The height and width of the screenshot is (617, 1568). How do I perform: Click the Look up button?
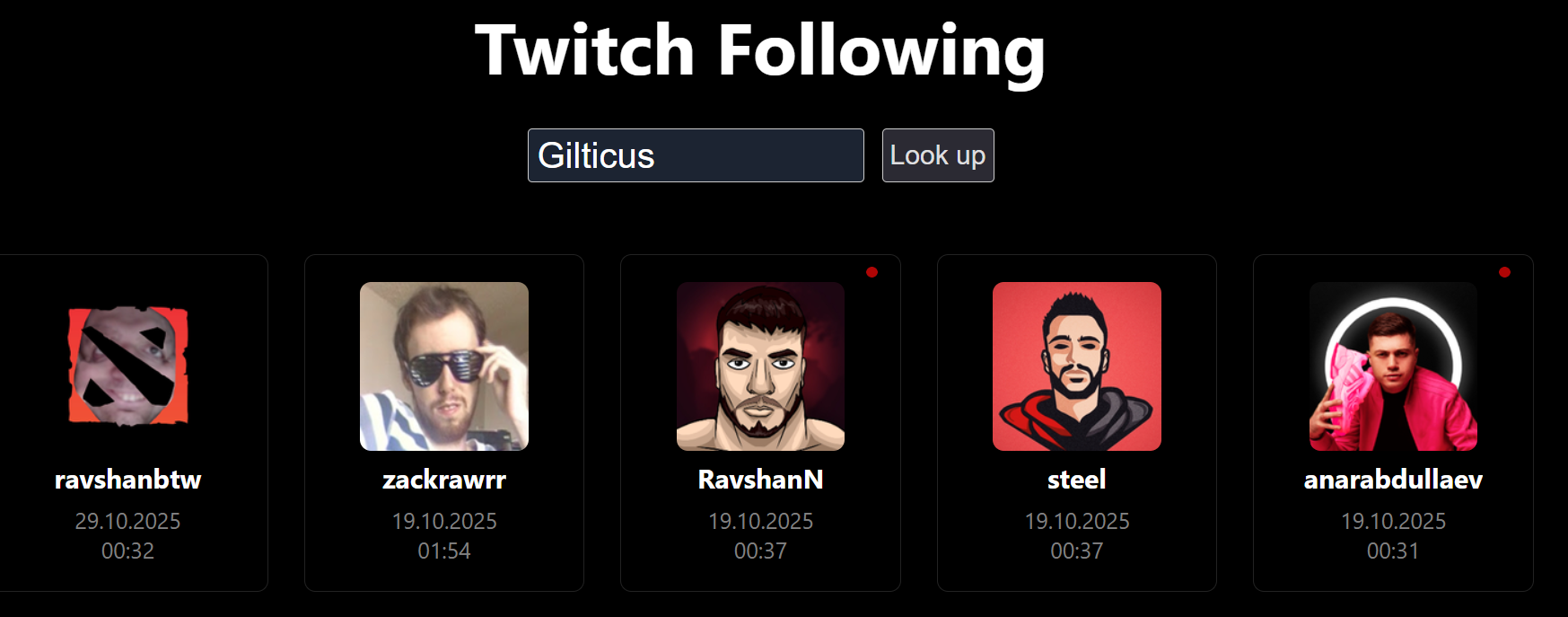938,155
